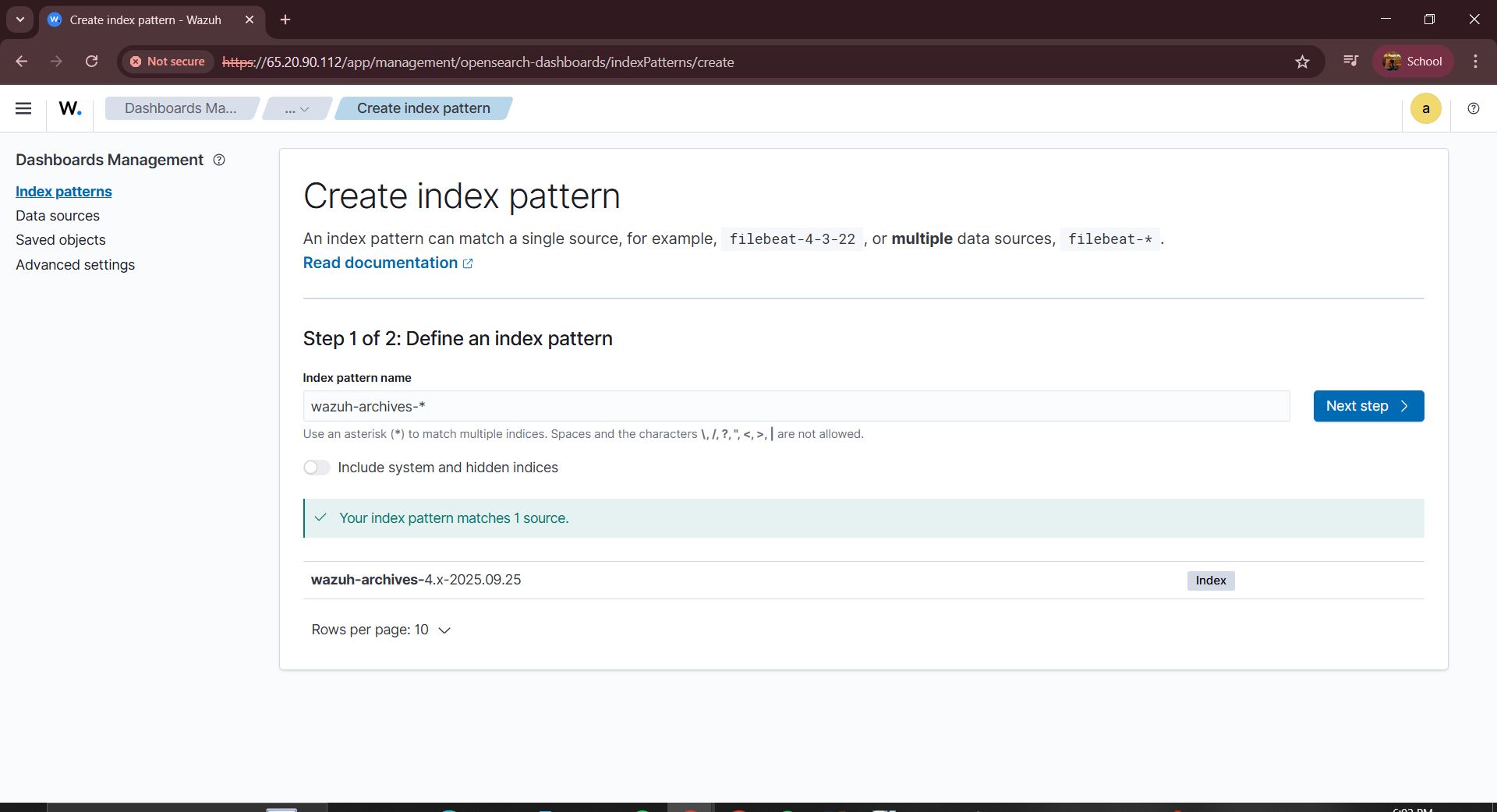
Task: Open the hamburger navigation menu
Action: (23, 108)
